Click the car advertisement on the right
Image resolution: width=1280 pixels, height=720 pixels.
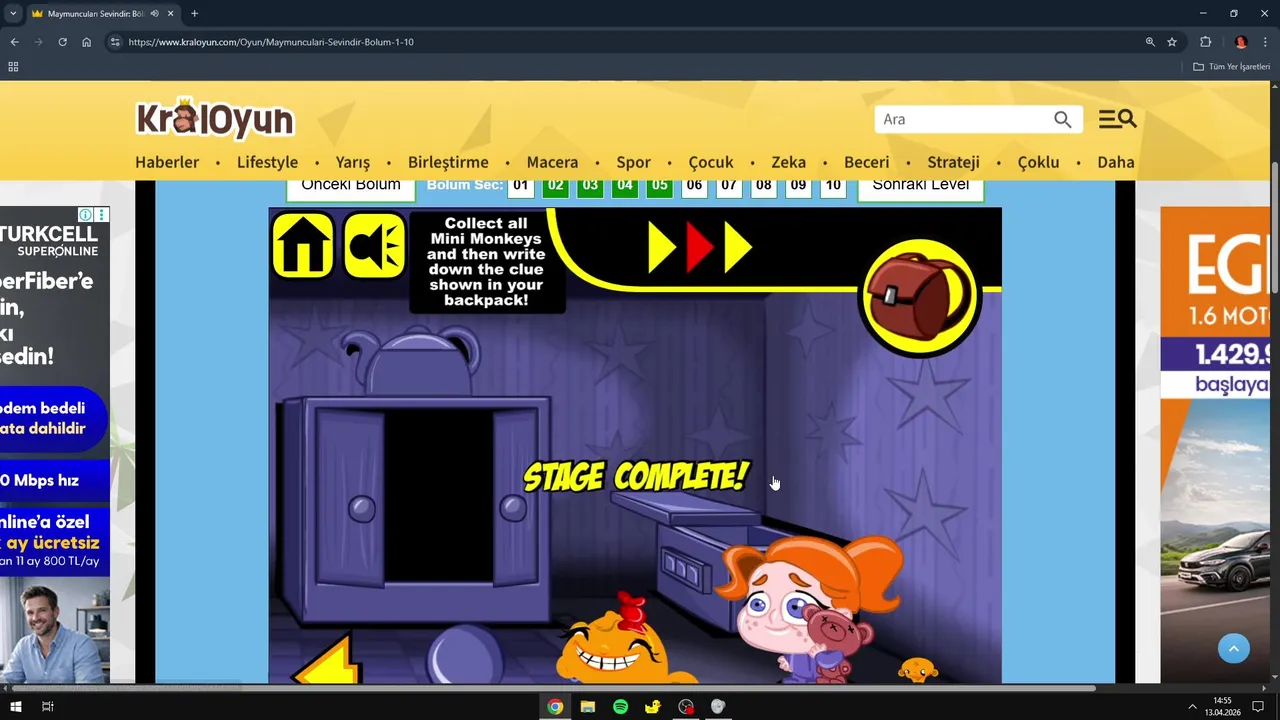pyautogui.click(x=1215, y=445)
